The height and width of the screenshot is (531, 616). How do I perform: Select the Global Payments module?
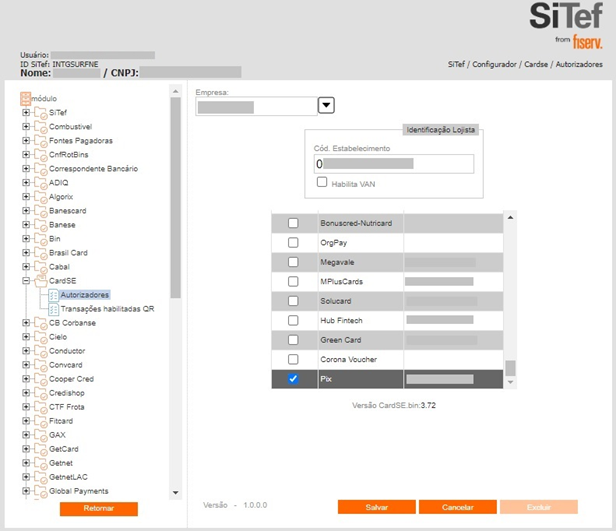tap(78, 491)
